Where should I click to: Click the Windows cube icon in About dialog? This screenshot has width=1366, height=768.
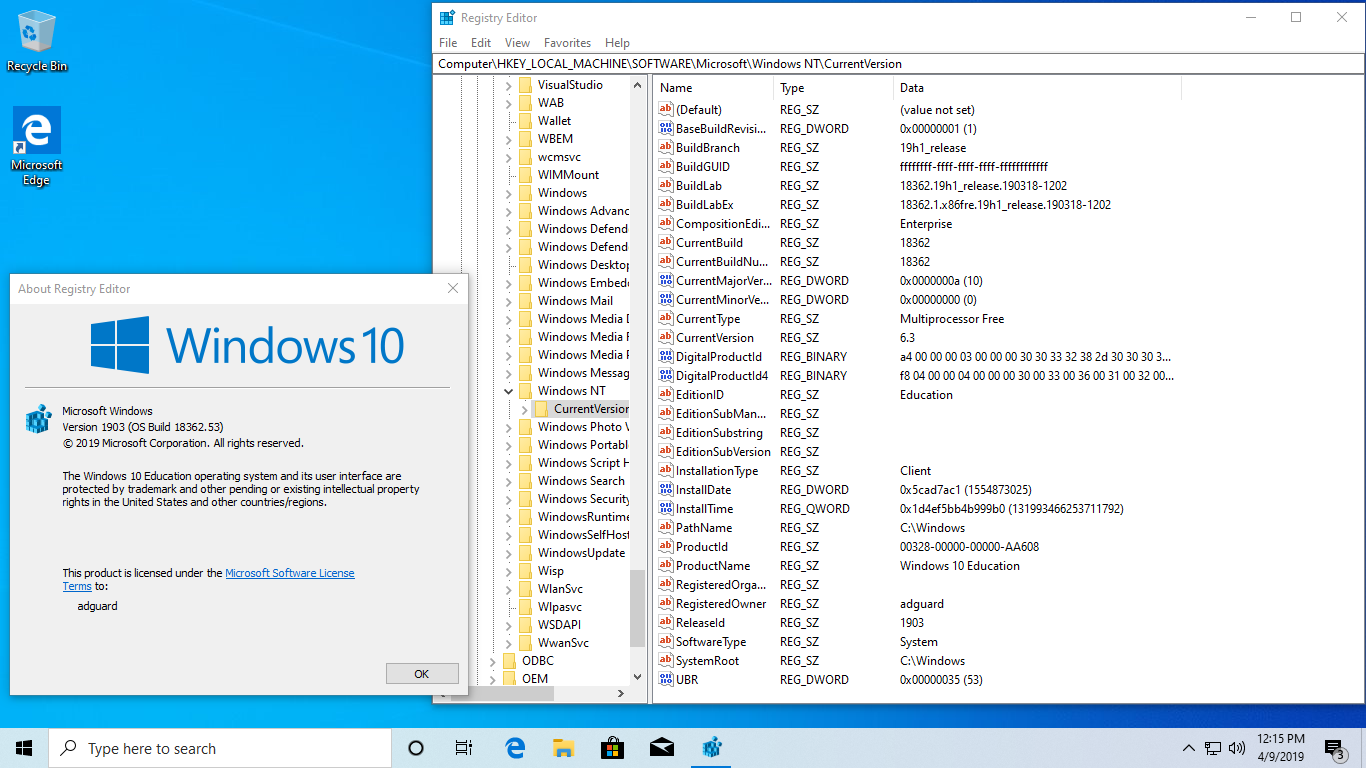coord(38,419)
